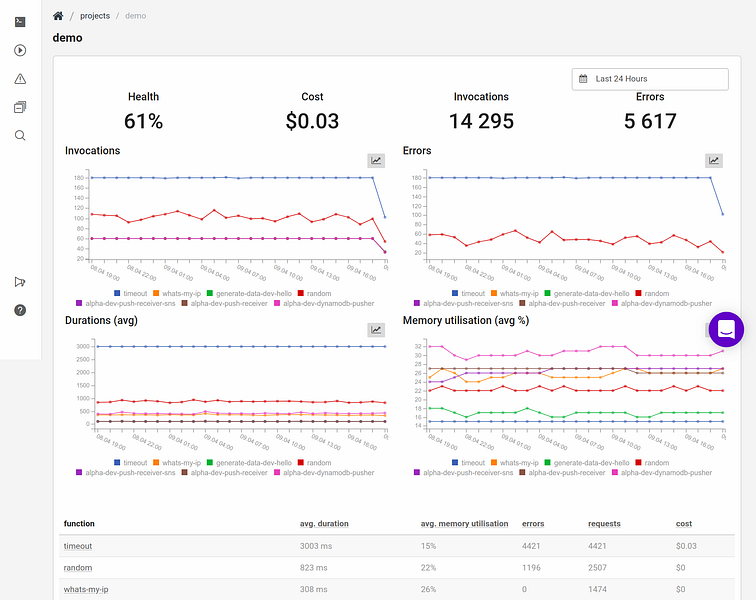Image resolution: width=756 pixels, height=600 pixels.
Task: Click the Cost $0.03 value
Action: [312, 121]
